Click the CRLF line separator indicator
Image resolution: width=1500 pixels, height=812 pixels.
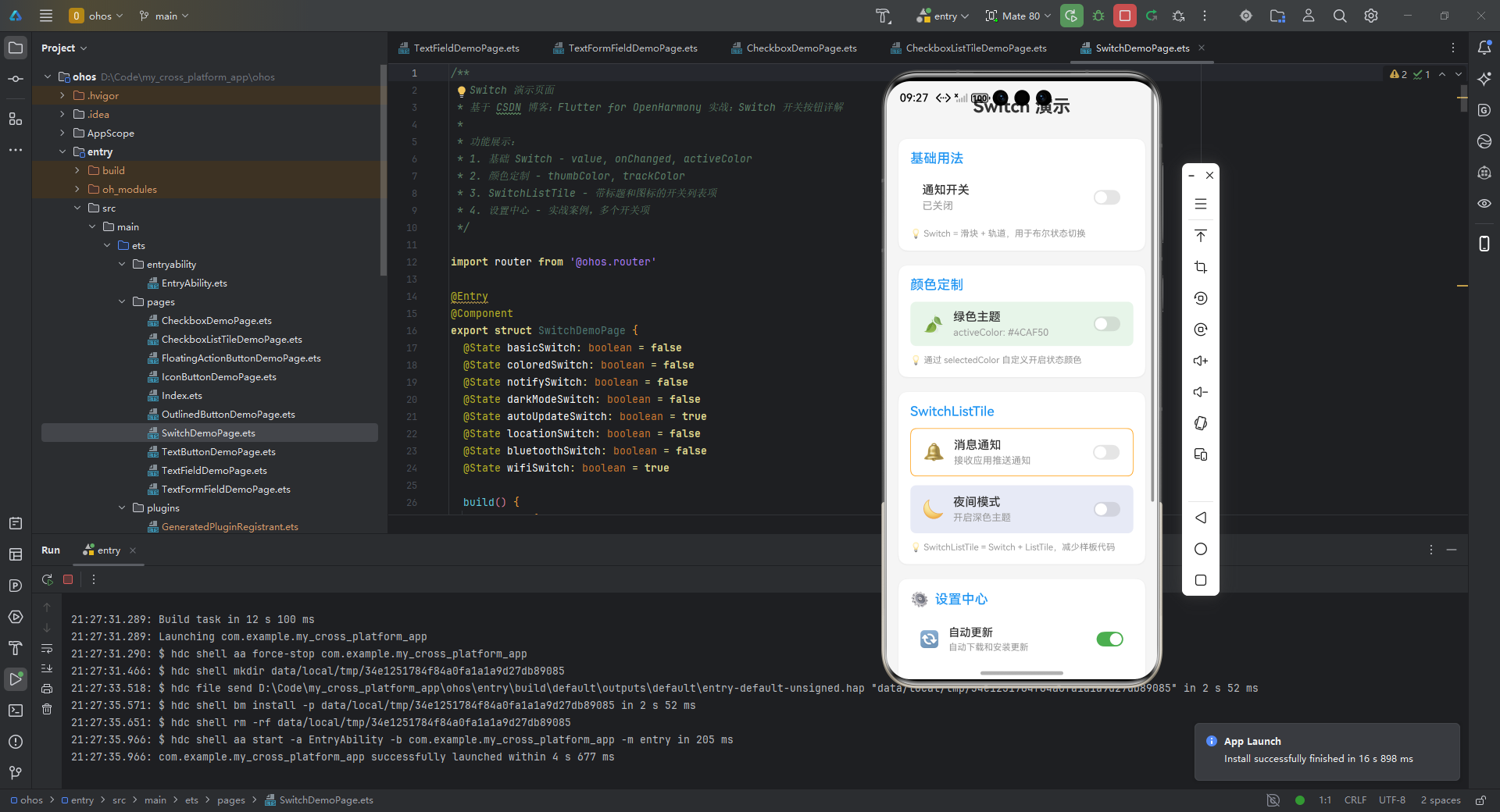1355,800
